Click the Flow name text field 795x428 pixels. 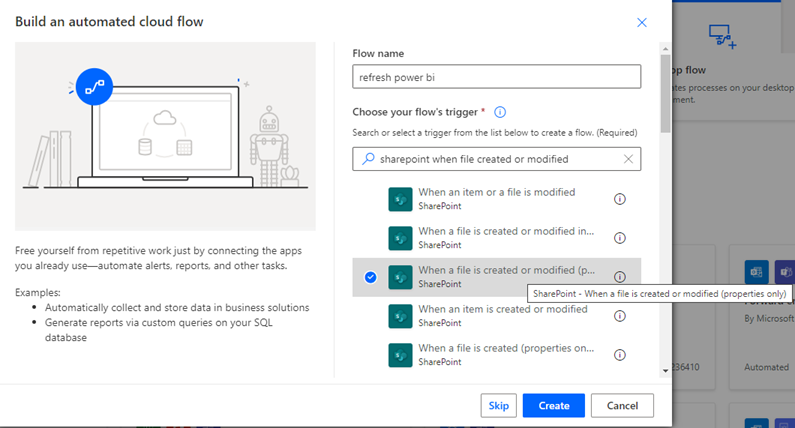(496, 77)
